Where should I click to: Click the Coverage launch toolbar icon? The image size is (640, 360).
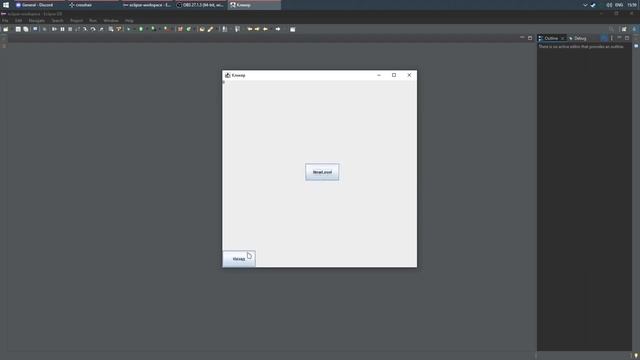[x=153, y=29]
